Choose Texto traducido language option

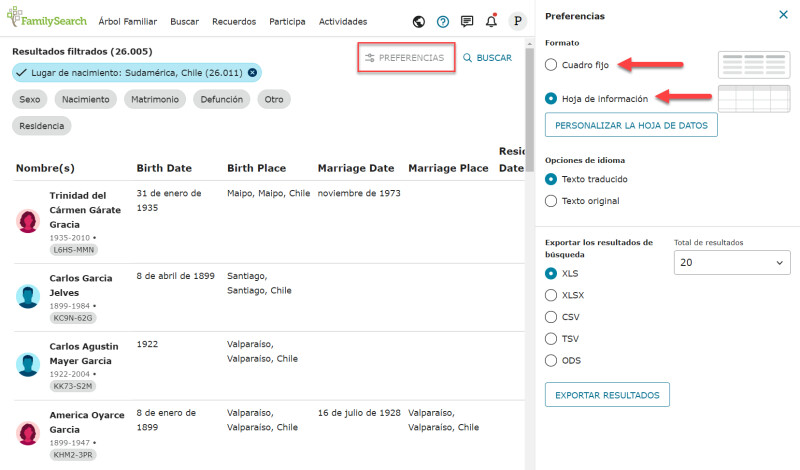[x=551, y=179]
